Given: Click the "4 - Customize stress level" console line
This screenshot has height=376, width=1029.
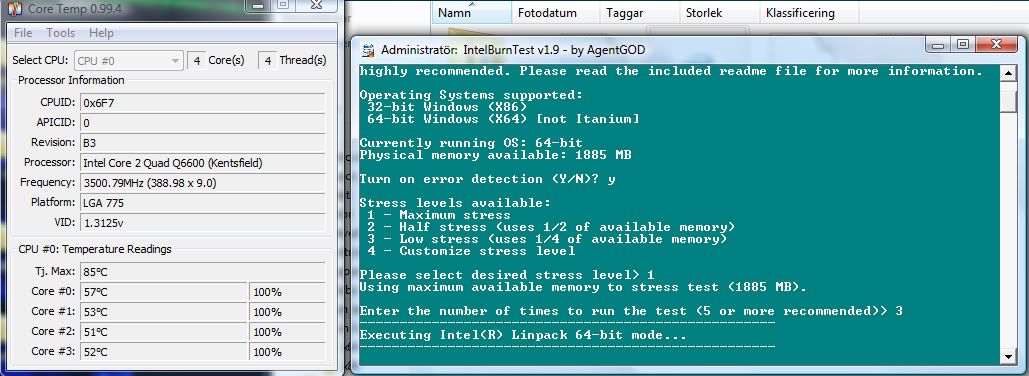Looking at the screenshot, I should 471,251.
